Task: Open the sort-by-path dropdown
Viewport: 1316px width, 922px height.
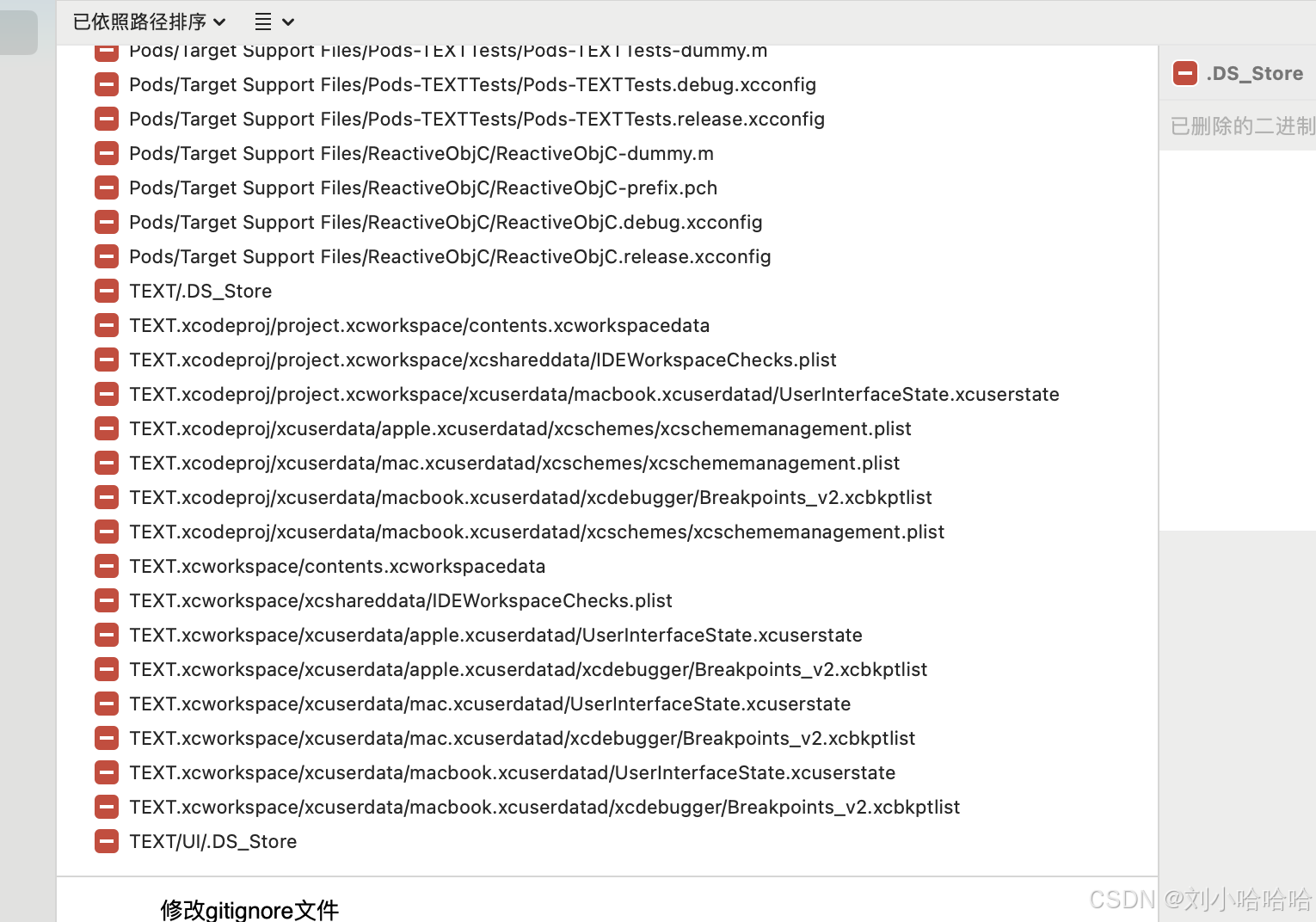Action: [149, 22]
